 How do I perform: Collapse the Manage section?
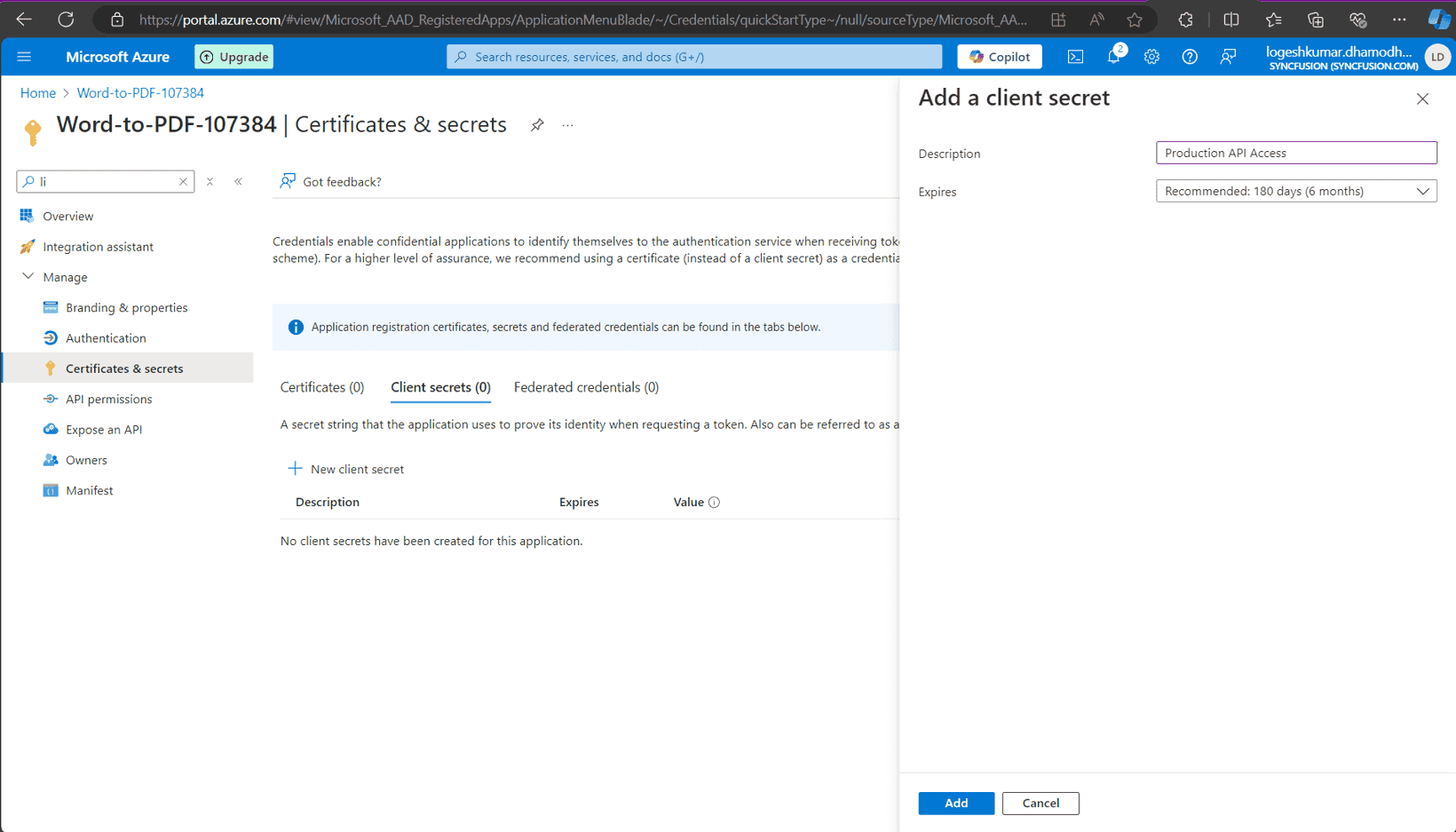28,276
